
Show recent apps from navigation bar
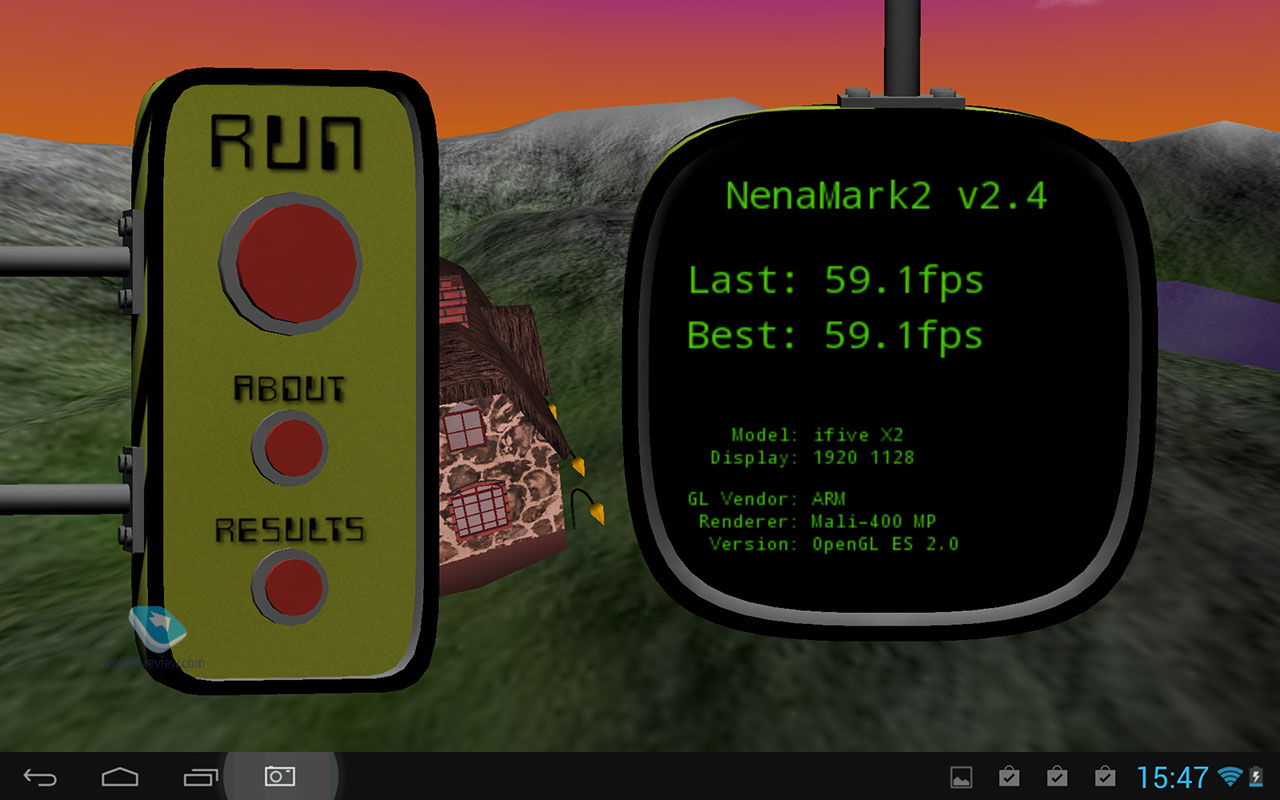click(200, 777)
